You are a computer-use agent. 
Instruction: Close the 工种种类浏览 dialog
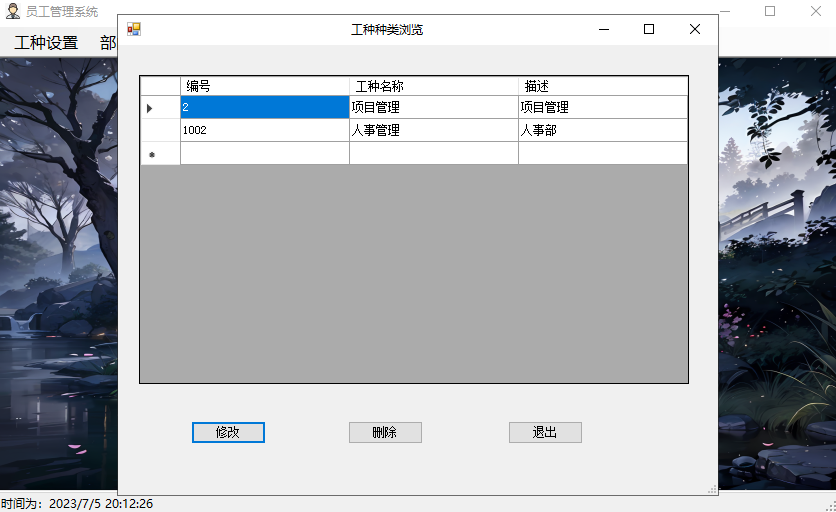[695, 30]
